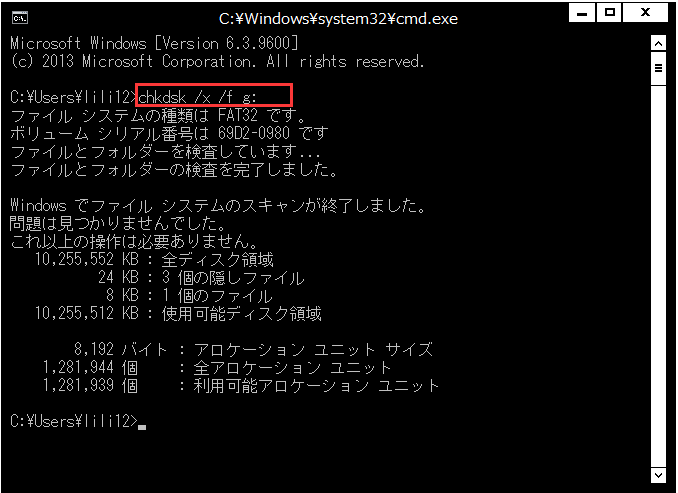The height and width of the screenshot is (493, 678).
Task: Click the line これ以上の操作は必要ありません。
Action: click(134, 241)
